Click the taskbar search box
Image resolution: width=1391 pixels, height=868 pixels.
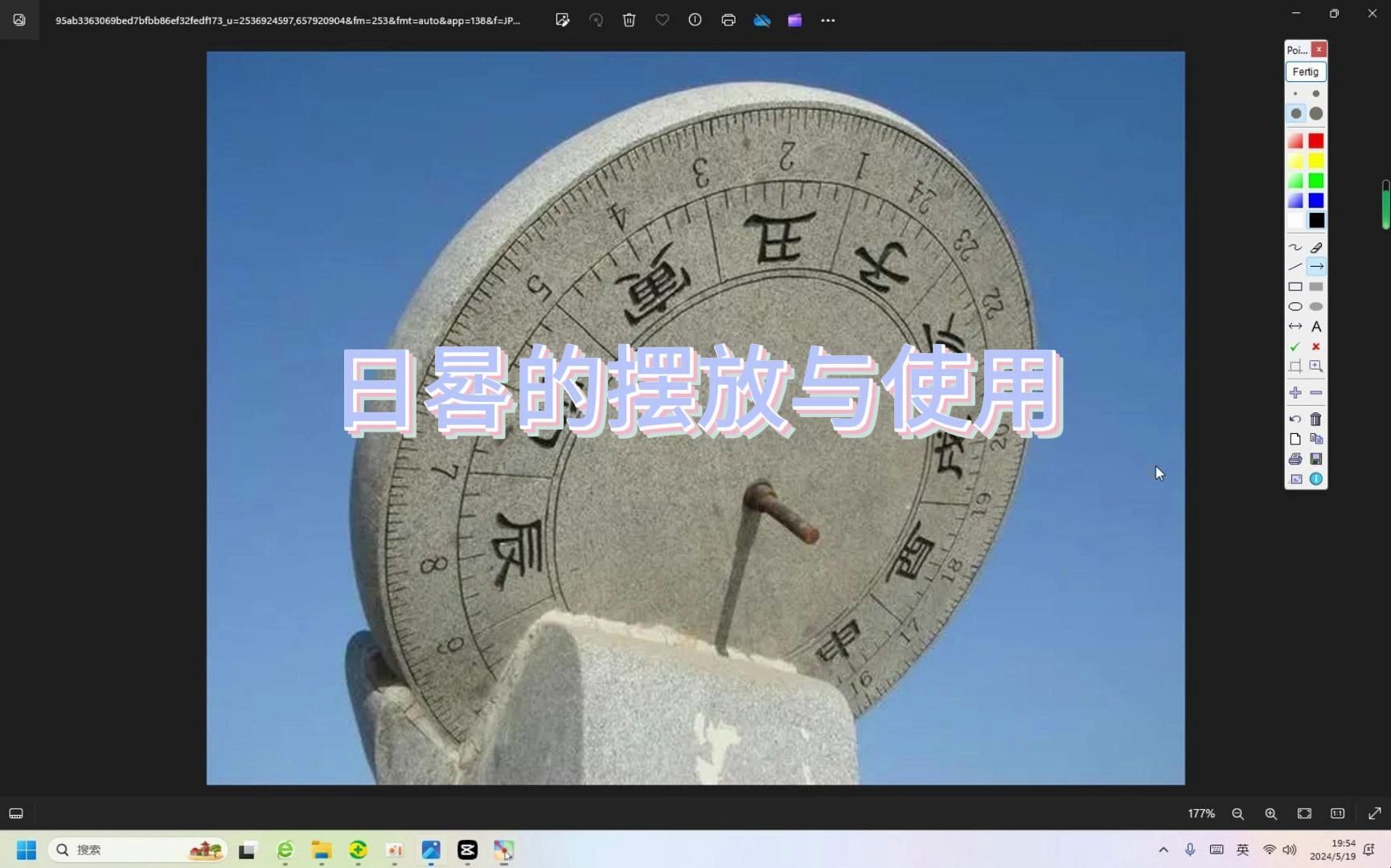[137, 850]
